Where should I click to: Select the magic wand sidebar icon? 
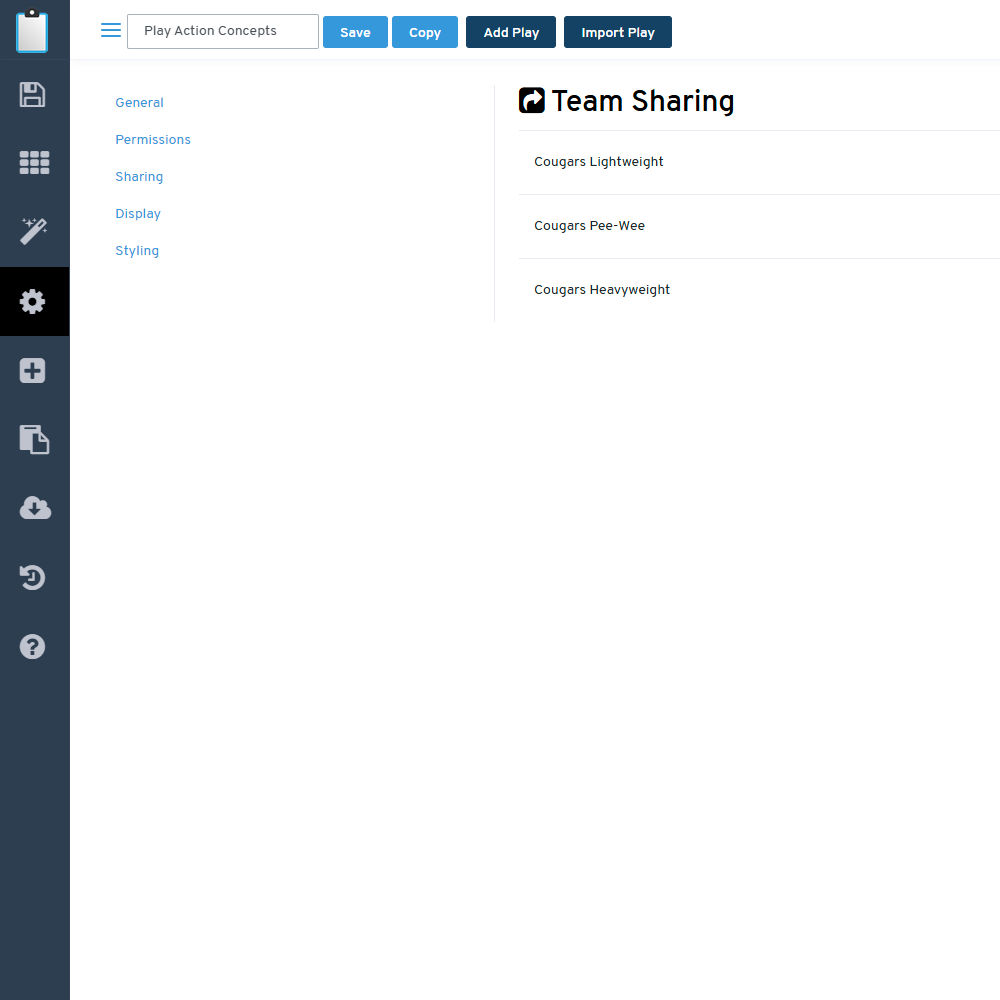33,231
